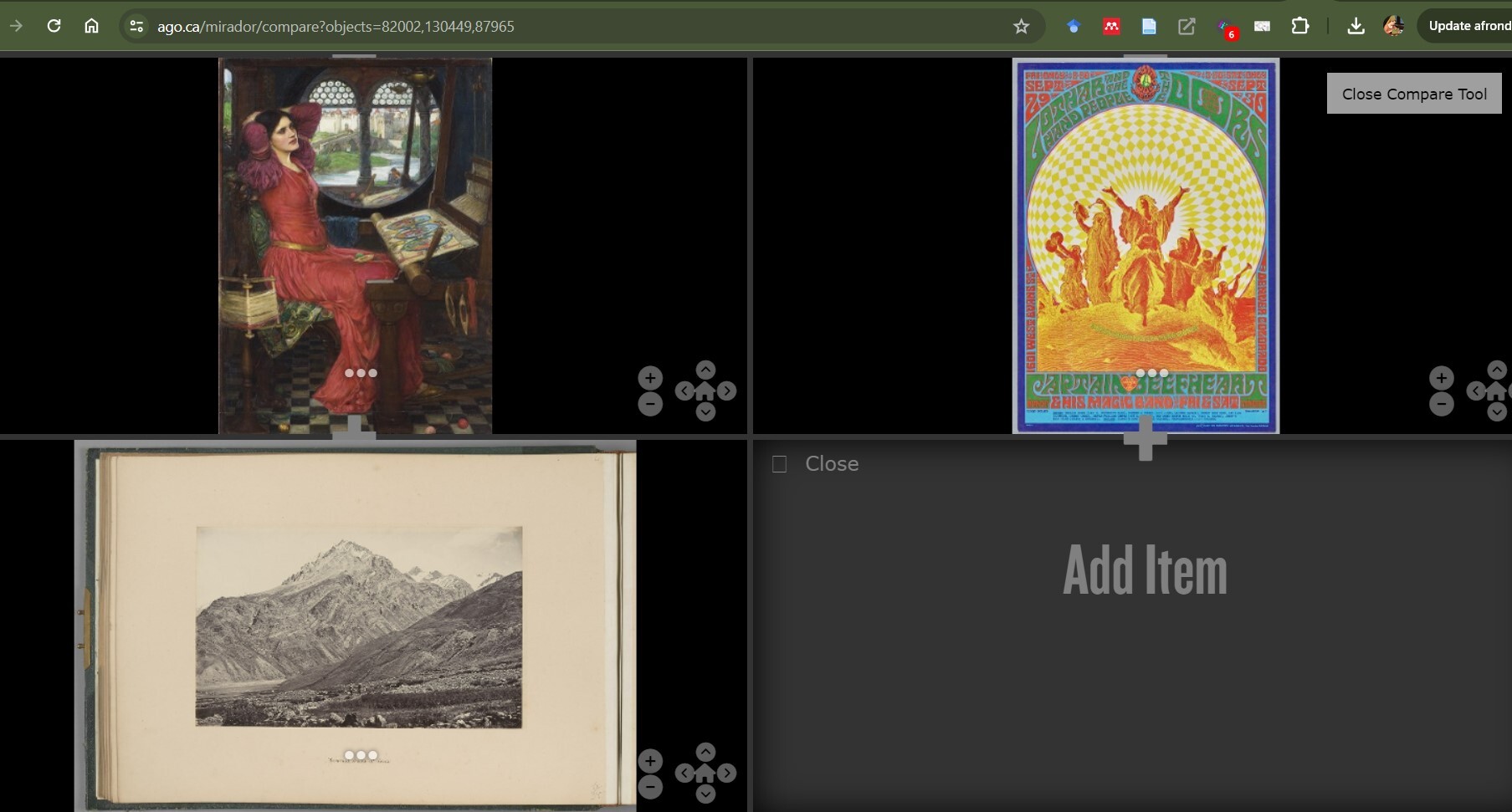Zoom in on the concert poster panel
This screenshot has width=1512, height=812.
click(x=1441, y=378)
